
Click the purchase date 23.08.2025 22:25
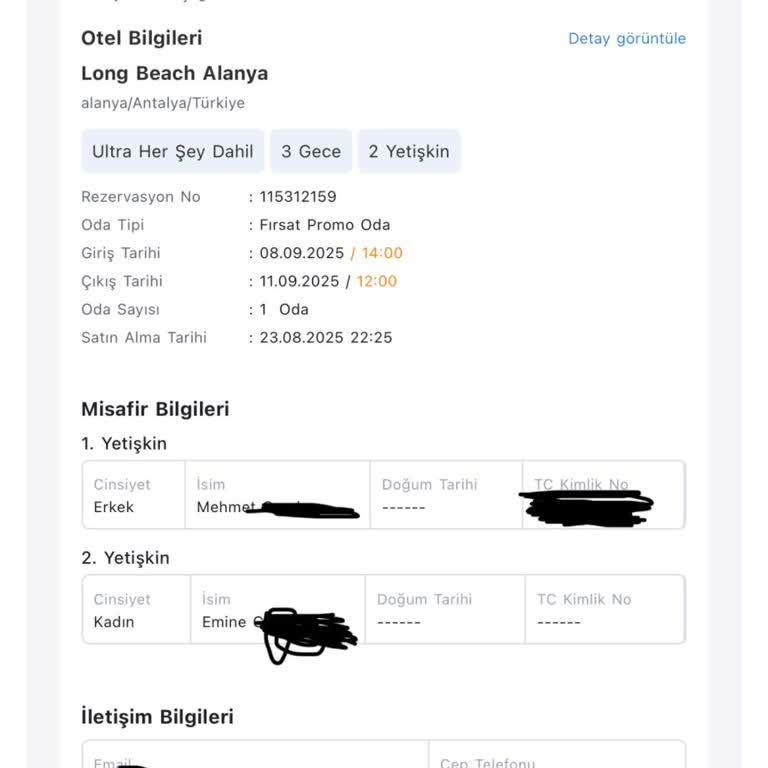[326, 337]
